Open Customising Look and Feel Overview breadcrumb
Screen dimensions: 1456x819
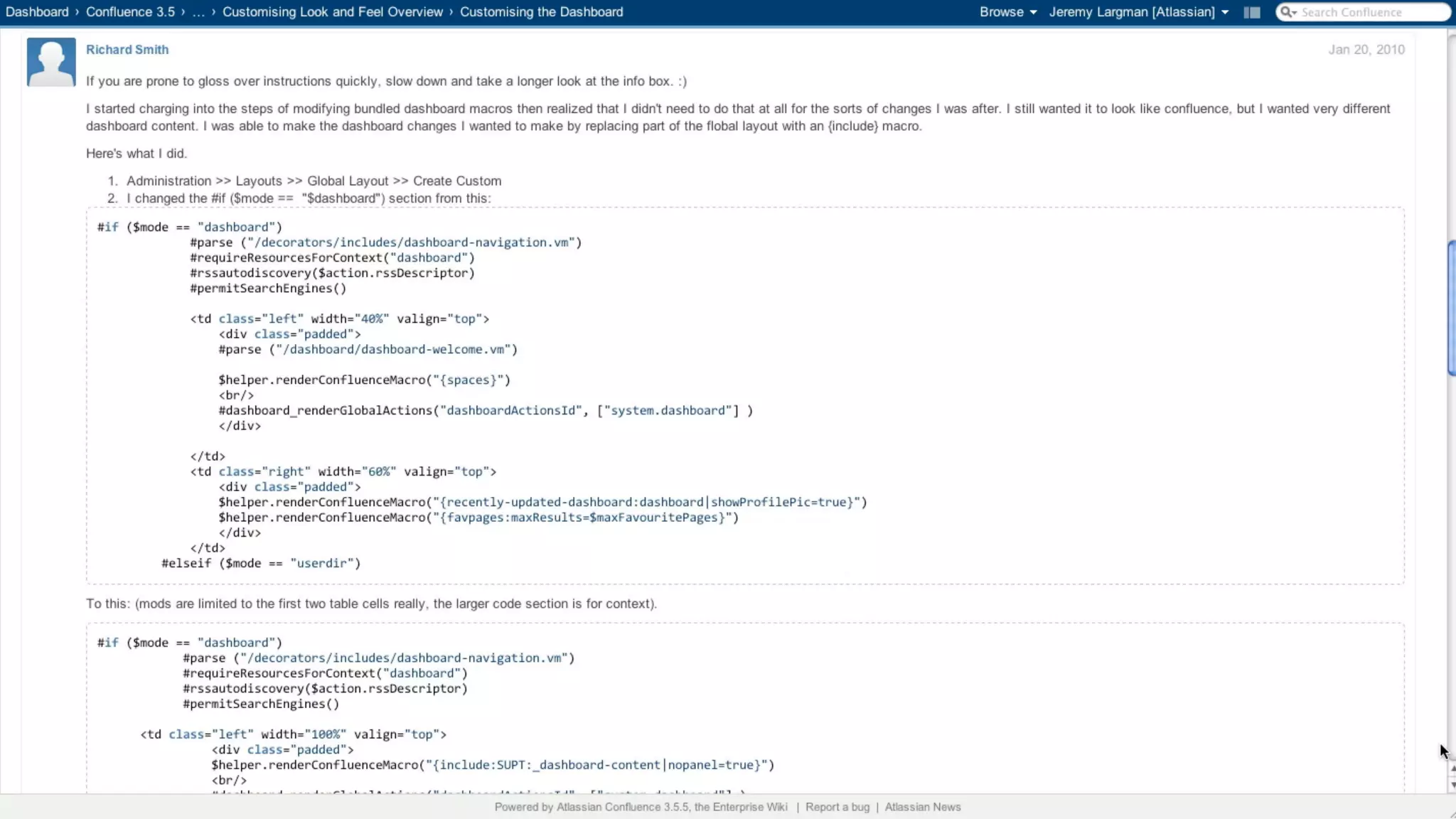click(332, 12)
